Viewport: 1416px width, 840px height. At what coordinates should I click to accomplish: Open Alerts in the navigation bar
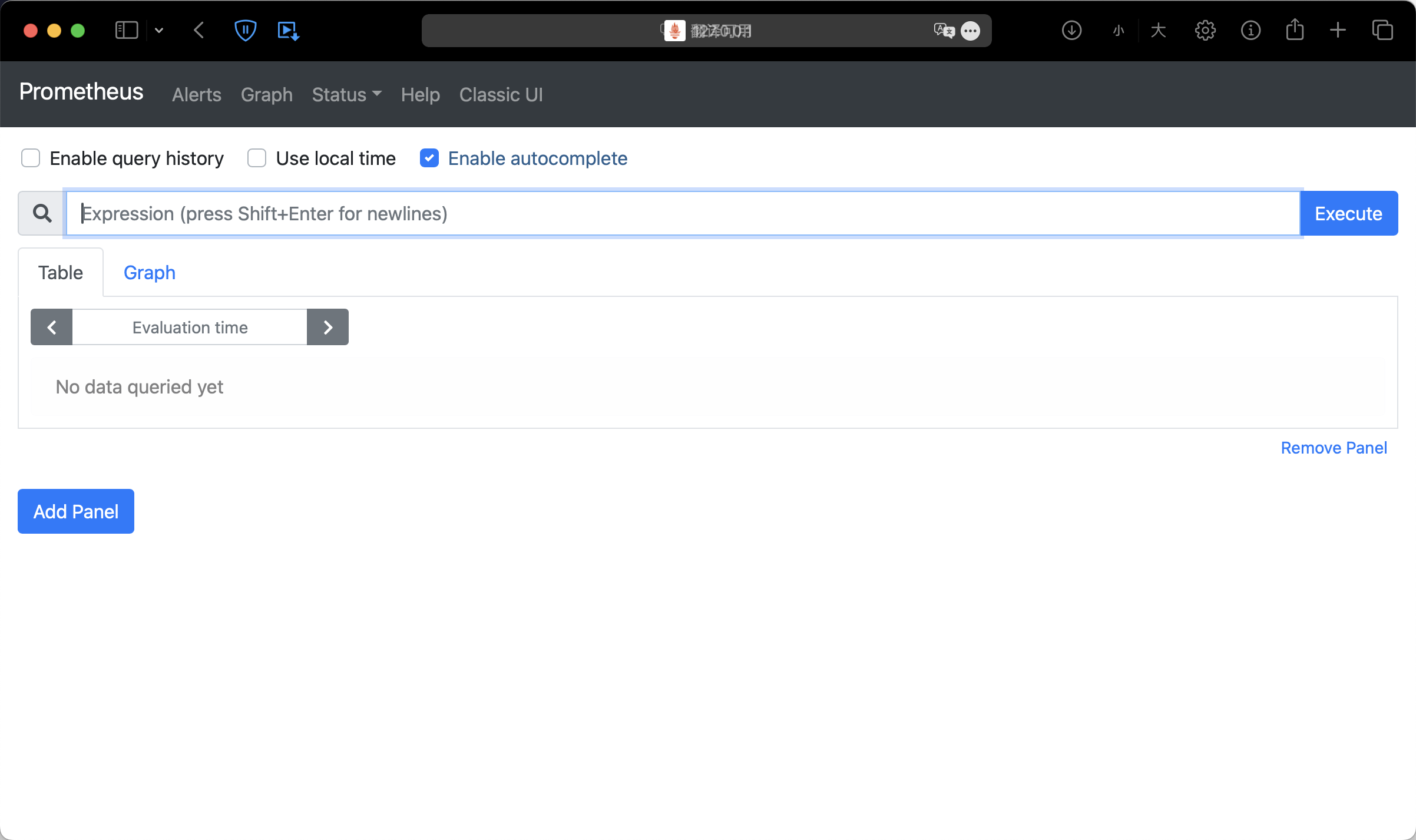click(x=196, y=95)
